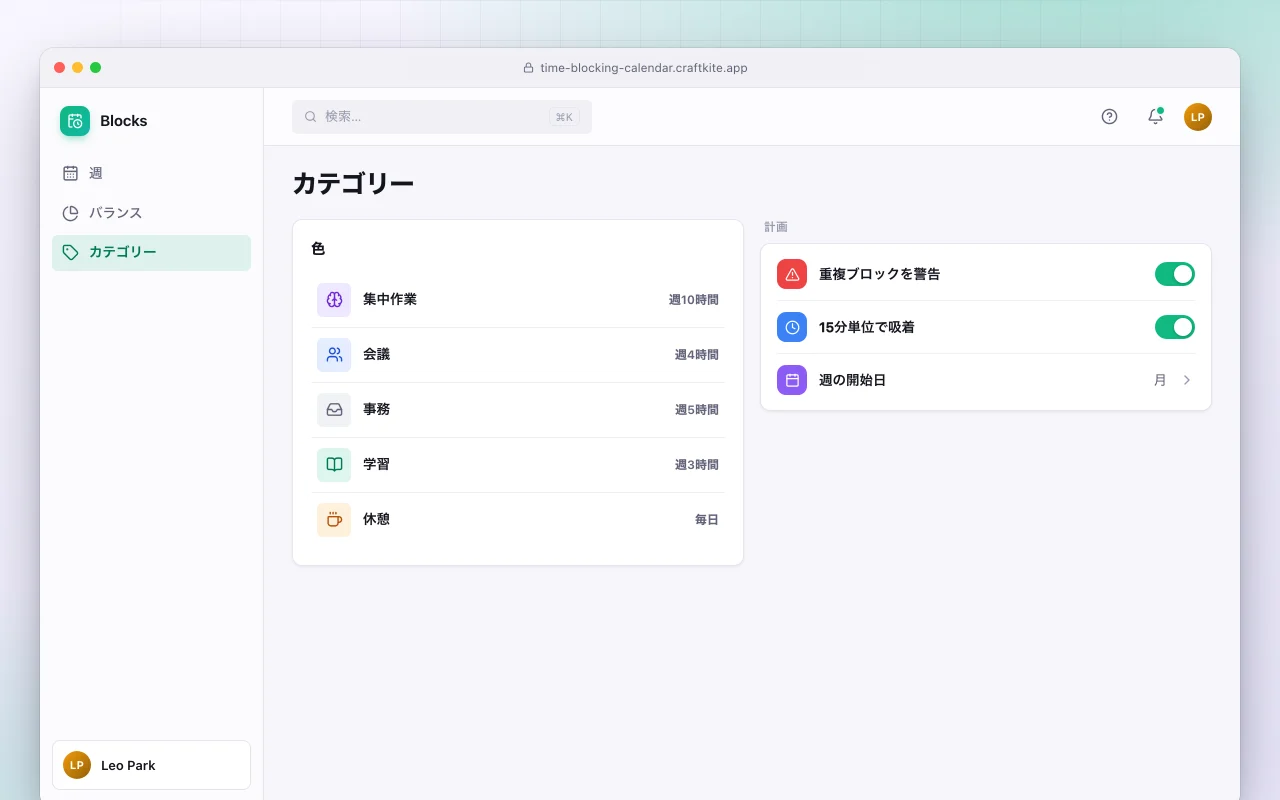Click the week calendar icon in sidebar
The width and height of the screenshot is (1280, 800).
click(x=70, y=173)
